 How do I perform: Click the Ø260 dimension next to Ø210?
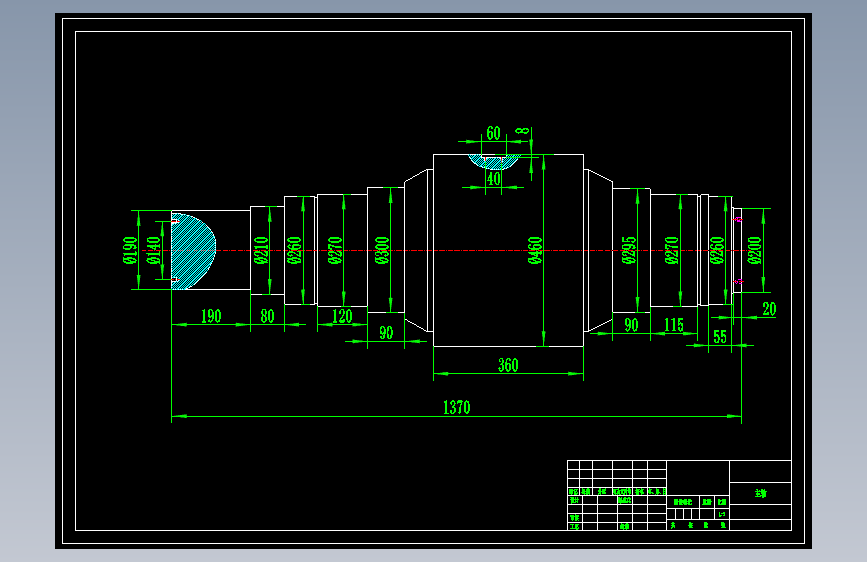pyautogui.click(x=294, y=251)
